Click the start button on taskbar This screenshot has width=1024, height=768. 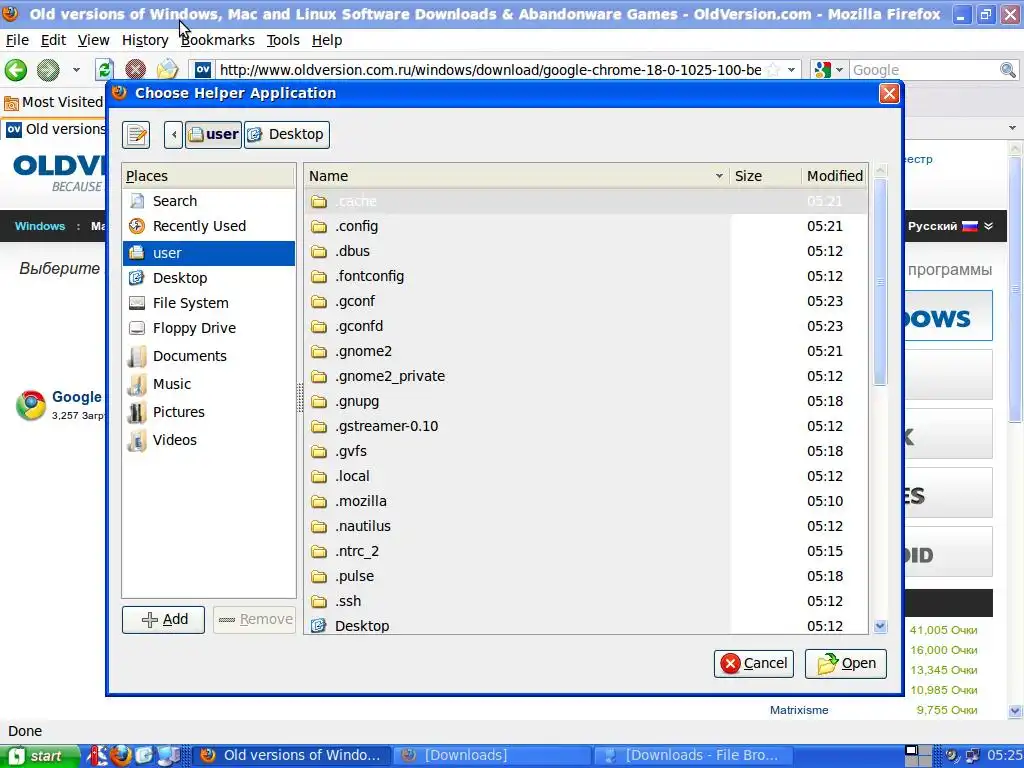[40, 756]
